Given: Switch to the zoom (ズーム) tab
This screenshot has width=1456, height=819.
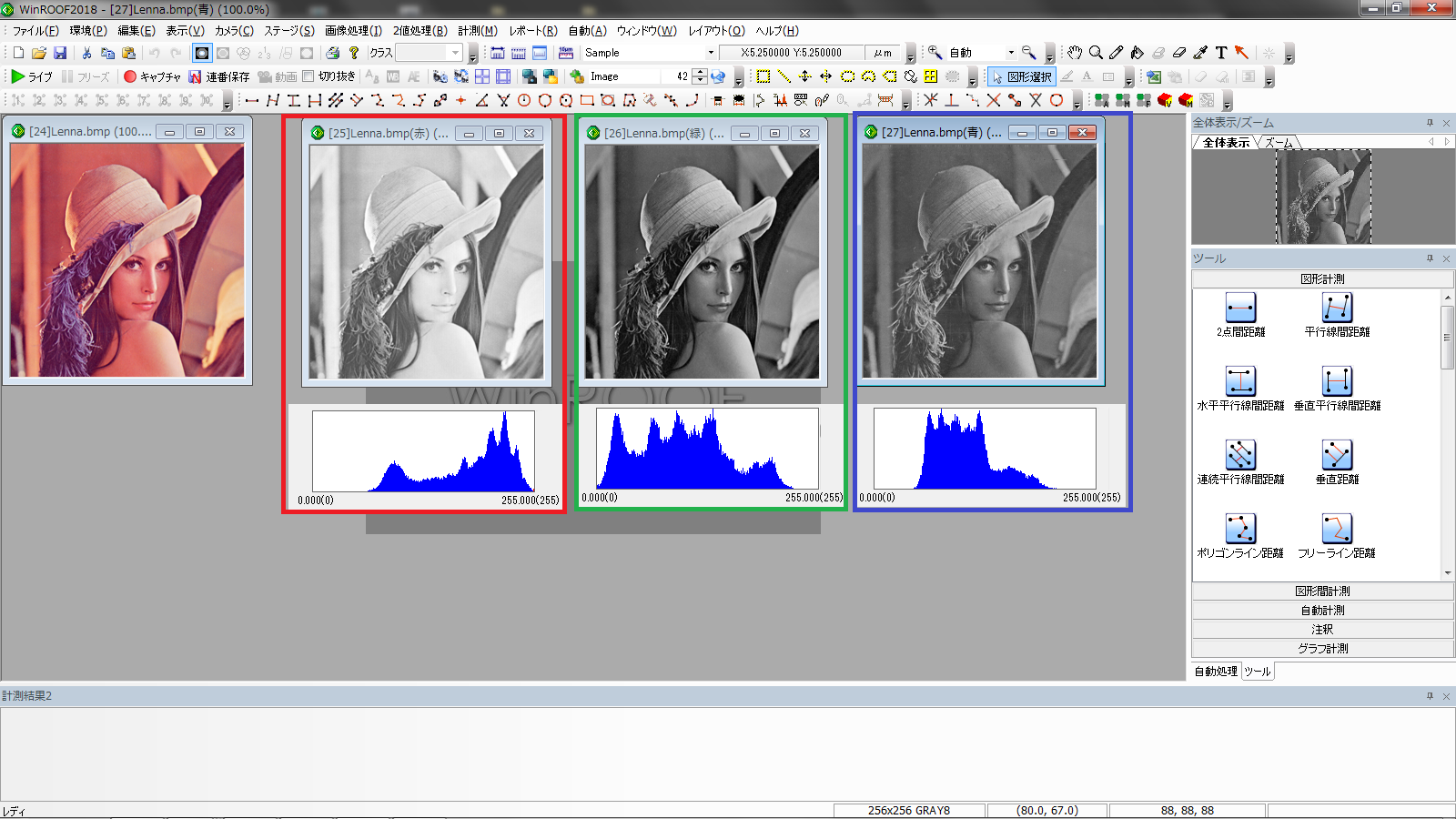Looking at the screenshot, I should point(1279,143).
